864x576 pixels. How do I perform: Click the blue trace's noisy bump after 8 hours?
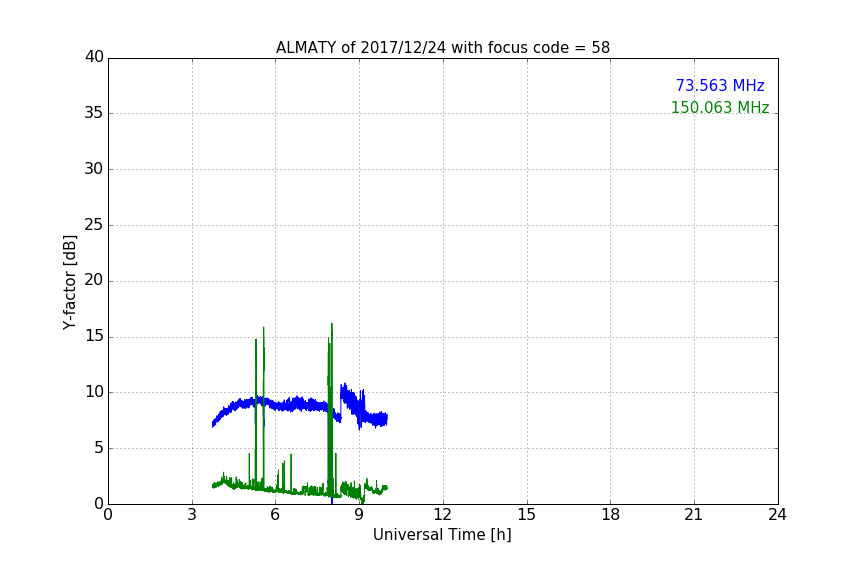point(352,403)
